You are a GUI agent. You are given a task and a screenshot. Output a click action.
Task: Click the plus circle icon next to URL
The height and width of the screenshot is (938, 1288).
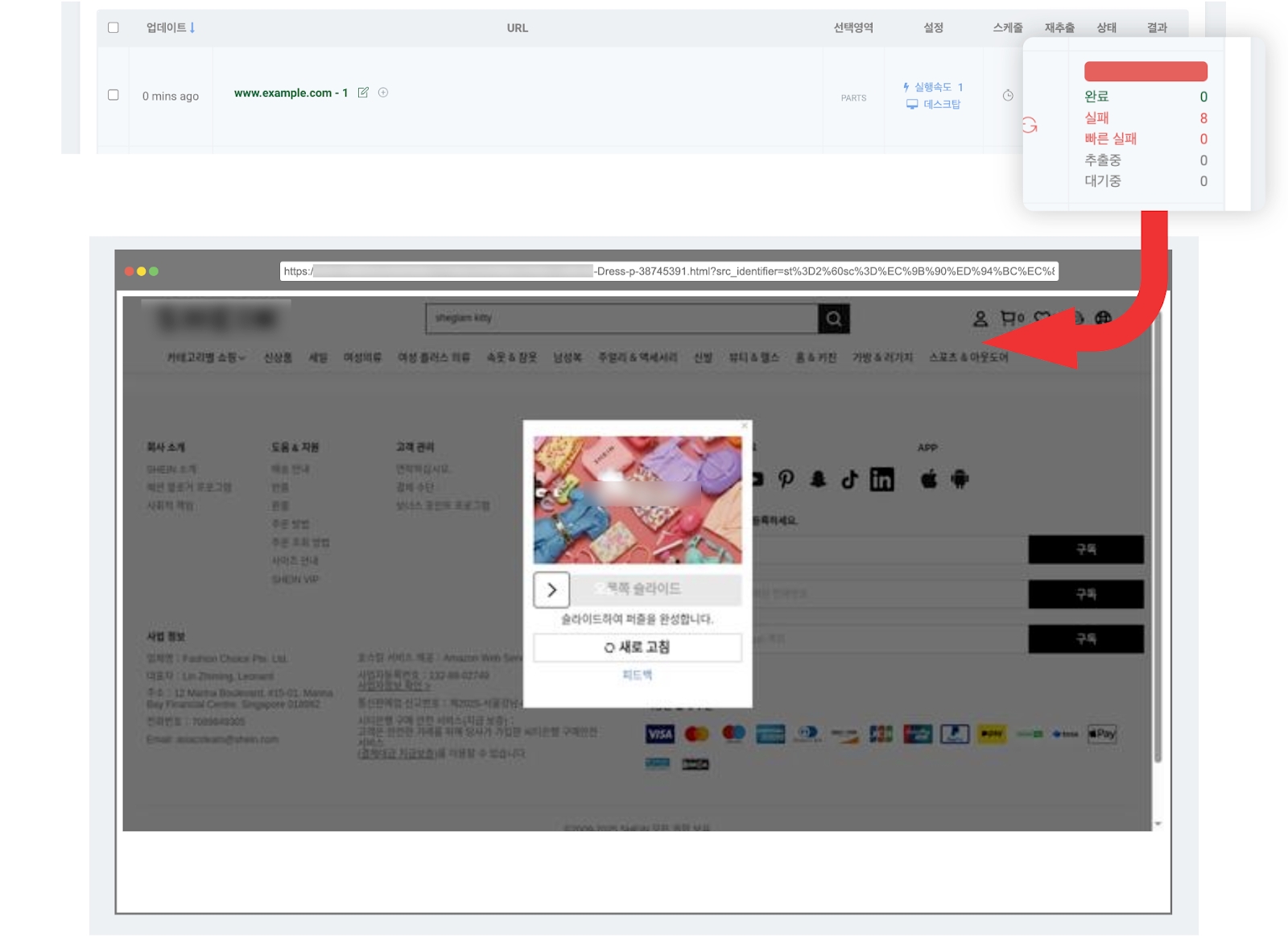(x=383, y=93)
